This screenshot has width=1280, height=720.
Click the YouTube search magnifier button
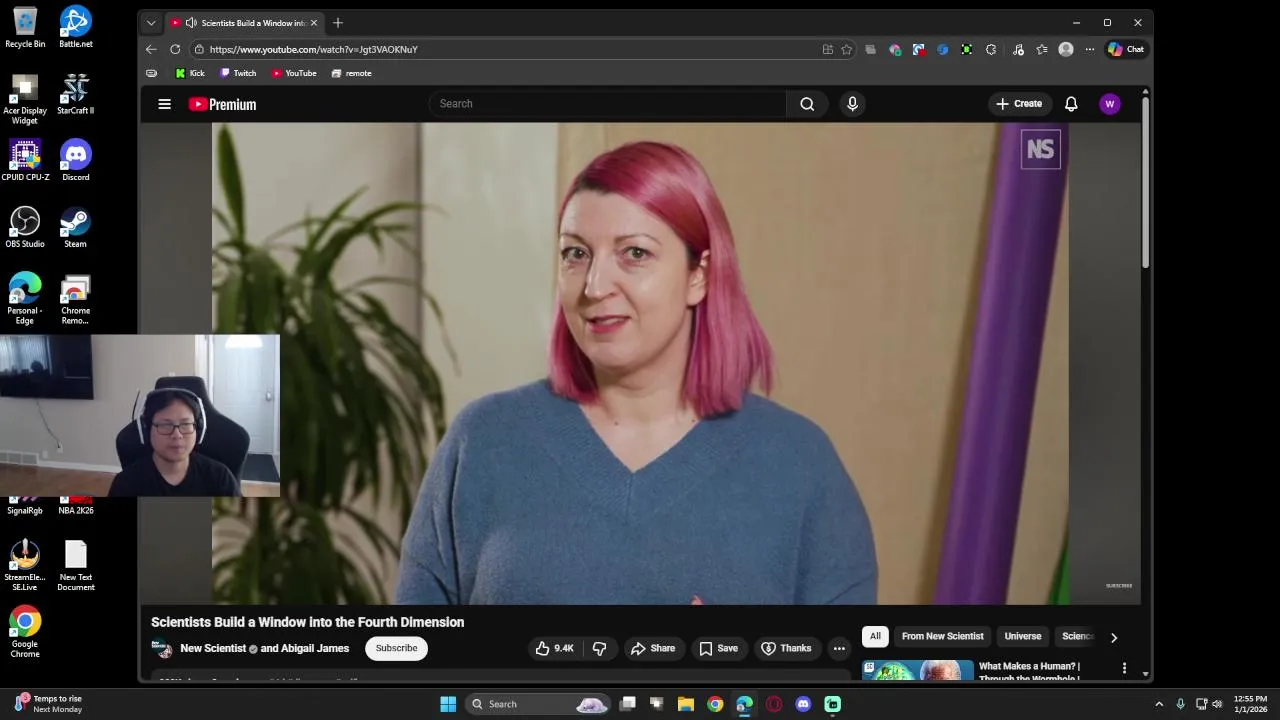(x=807, y=104)
